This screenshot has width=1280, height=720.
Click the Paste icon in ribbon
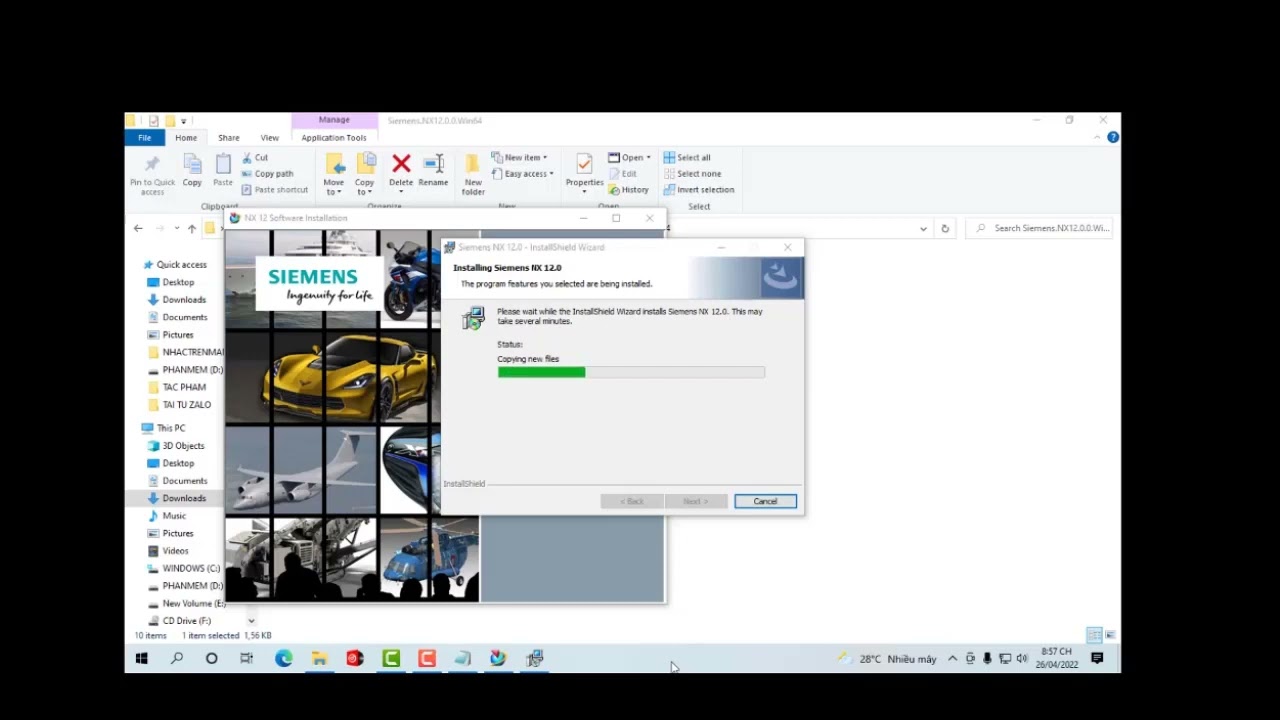[223, 163]
